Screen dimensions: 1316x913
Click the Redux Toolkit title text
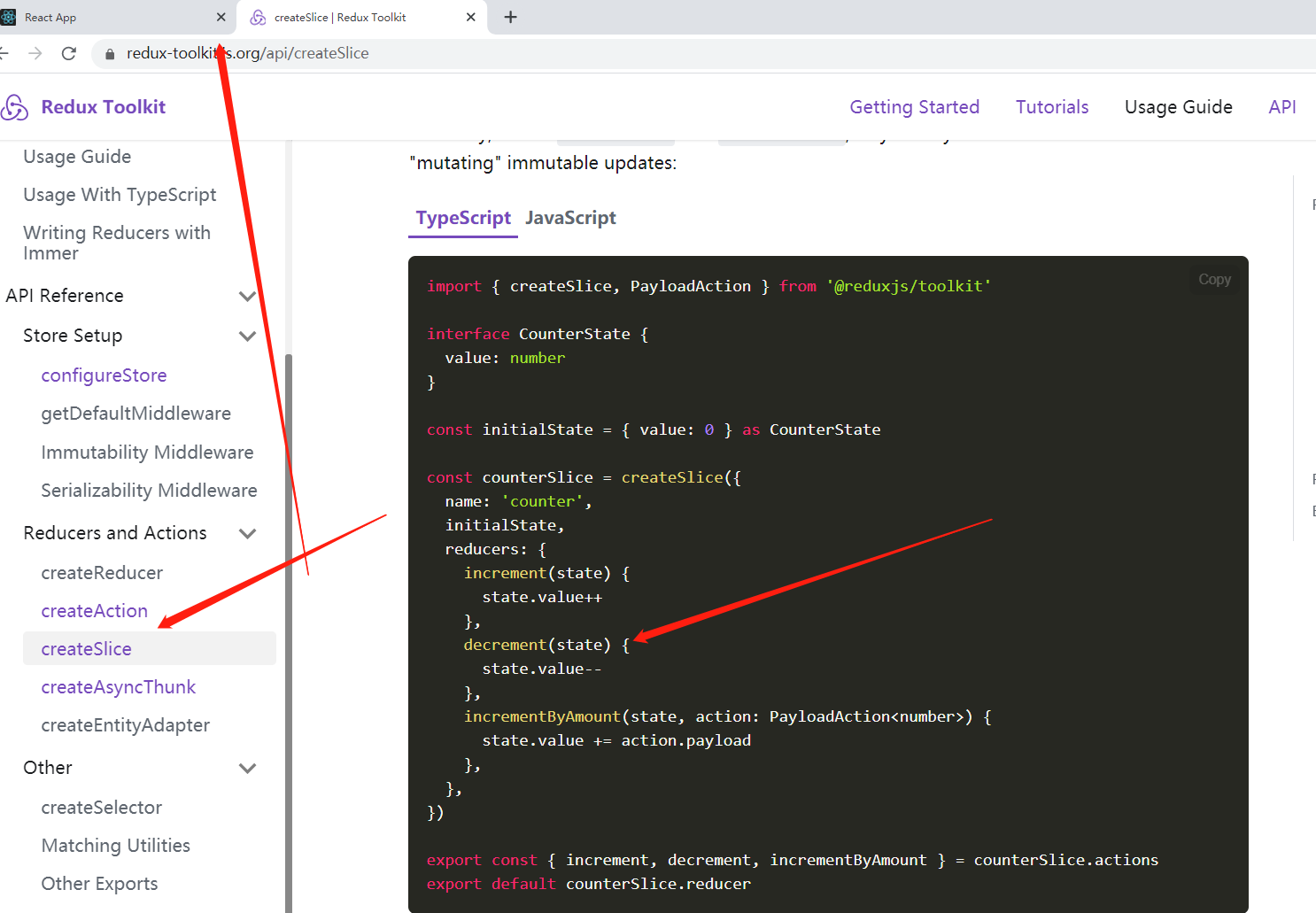point(104,107)
